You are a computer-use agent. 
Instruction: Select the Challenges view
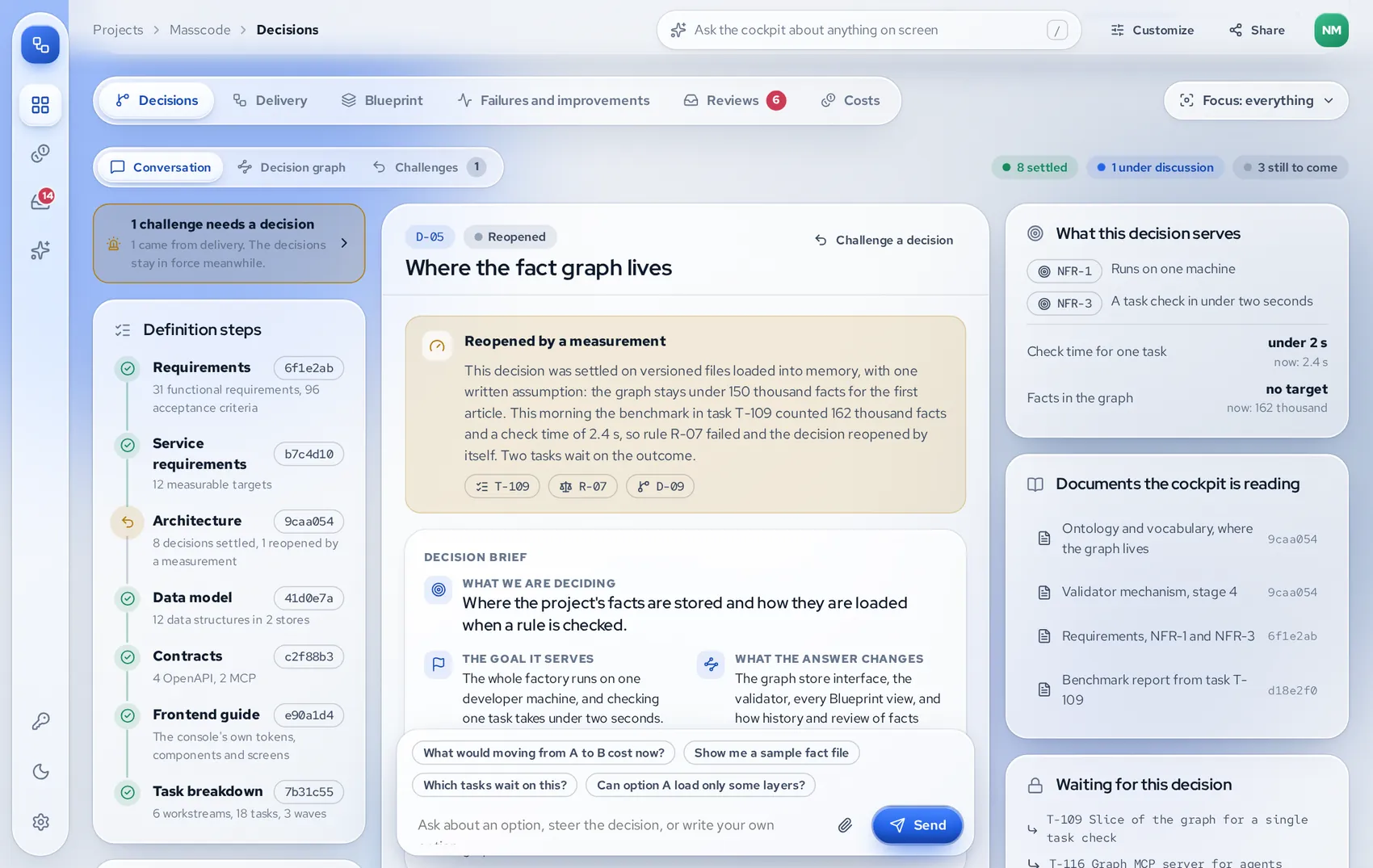[x=429, y=167]
